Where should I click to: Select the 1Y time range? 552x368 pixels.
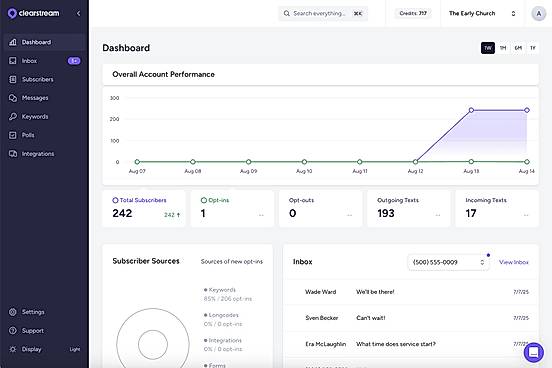pos(533,48)
